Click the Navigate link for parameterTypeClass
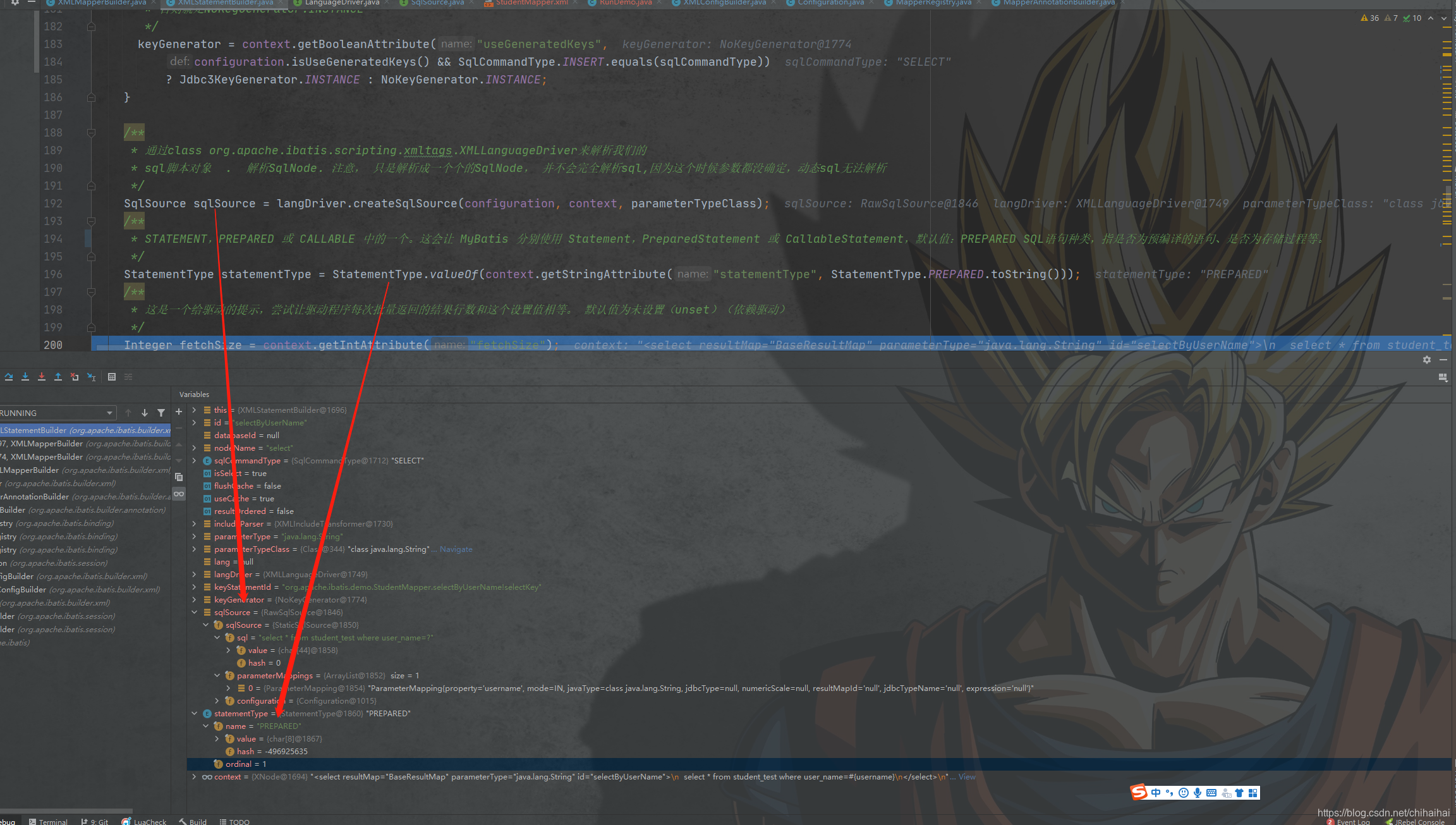The image size is (1456, 825). [456, 549]
